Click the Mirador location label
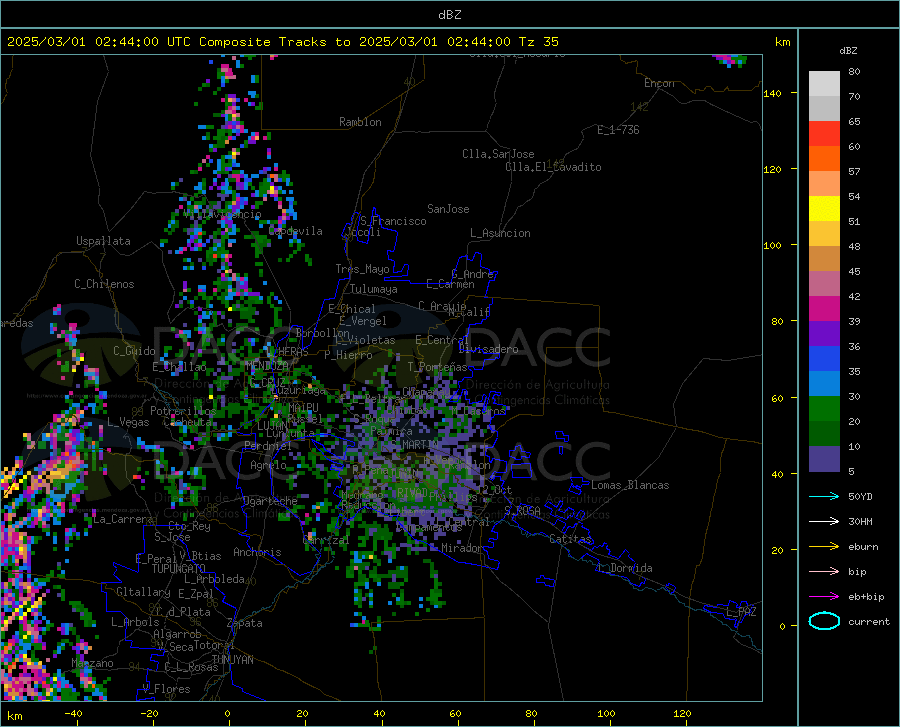This screenshot has width=900, height=727. tap(462, 548)
